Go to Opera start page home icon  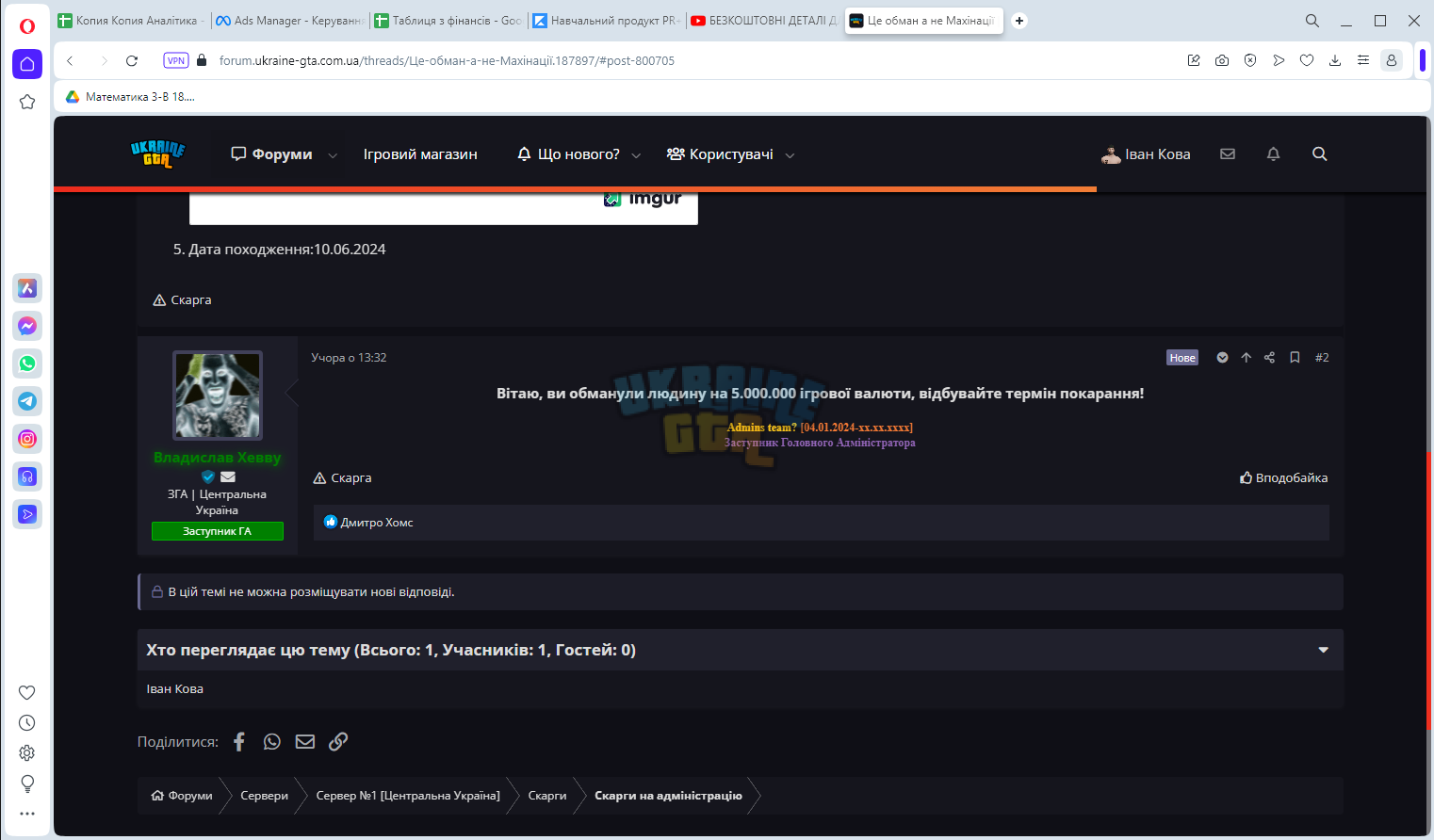[x=27, y=64]
